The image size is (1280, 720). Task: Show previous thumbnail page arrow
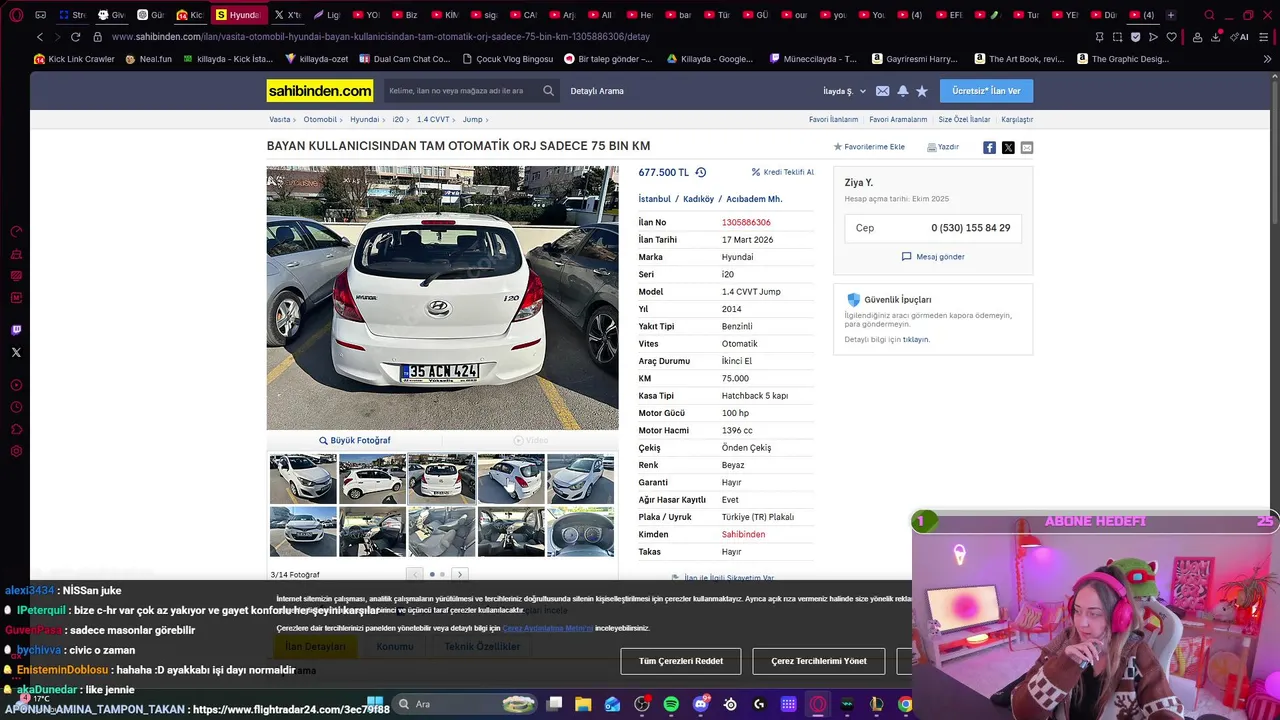pos(415,574)
